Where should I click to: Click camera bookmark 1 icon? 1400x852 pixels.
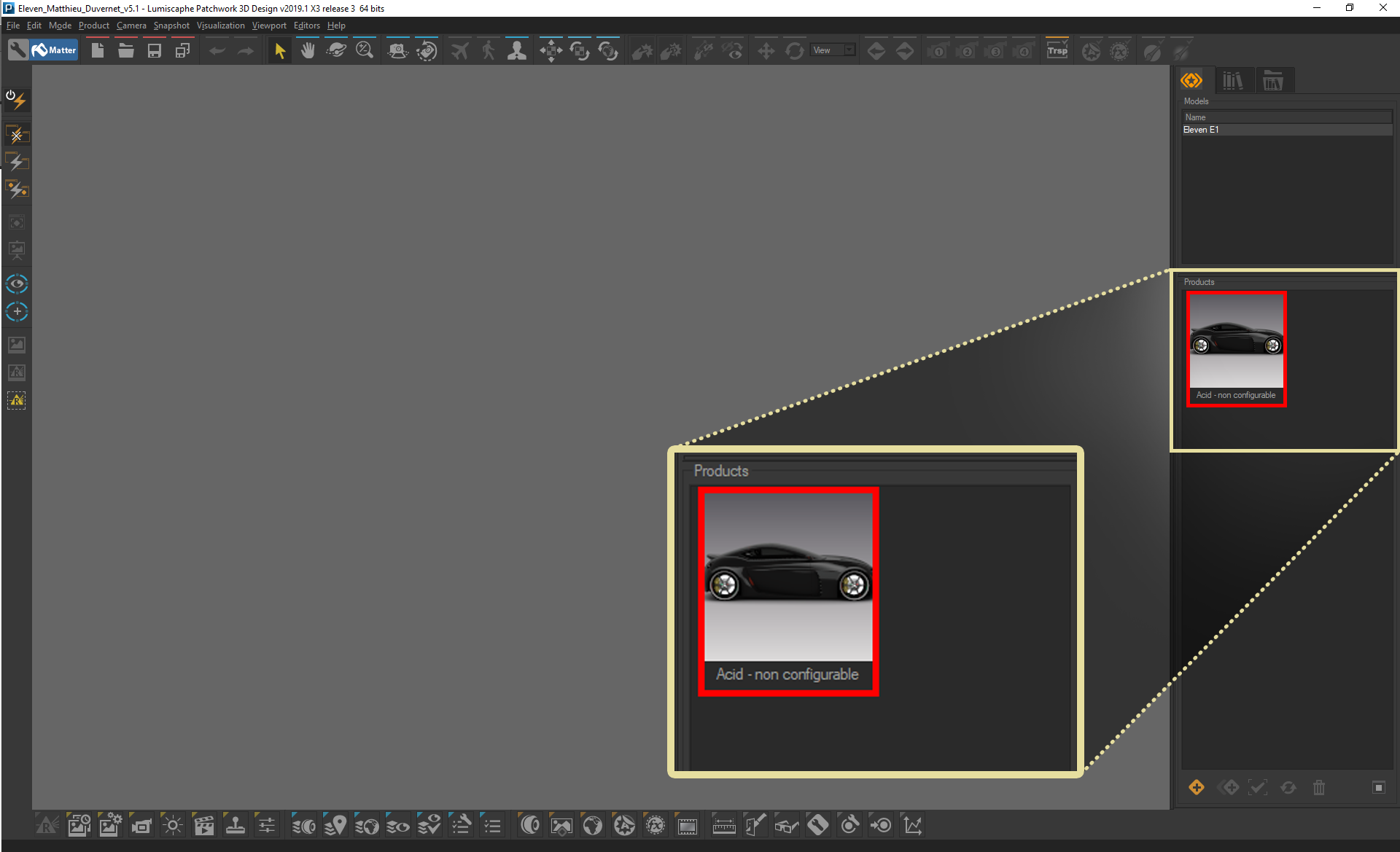point(938,50)
